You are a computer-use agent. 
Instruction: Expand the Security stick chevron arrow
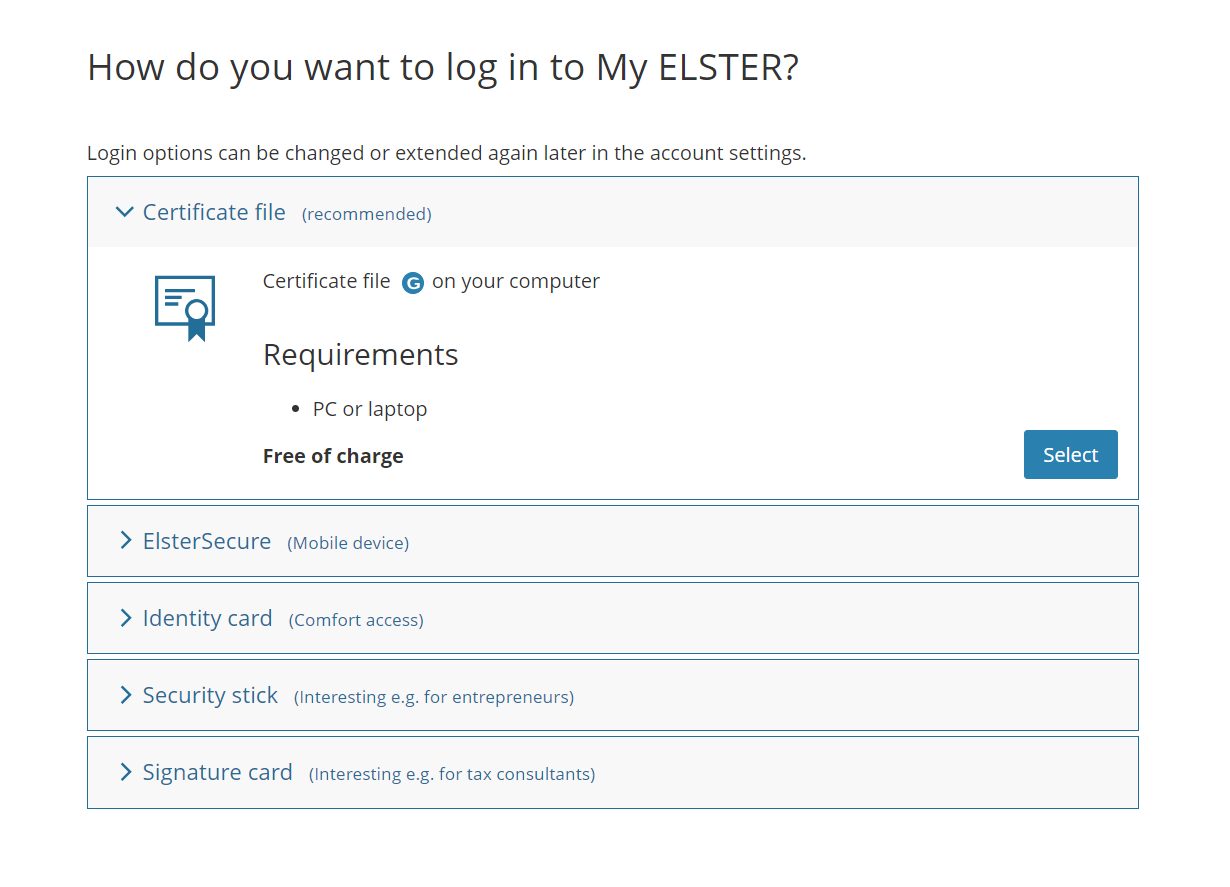click(125, 695)
